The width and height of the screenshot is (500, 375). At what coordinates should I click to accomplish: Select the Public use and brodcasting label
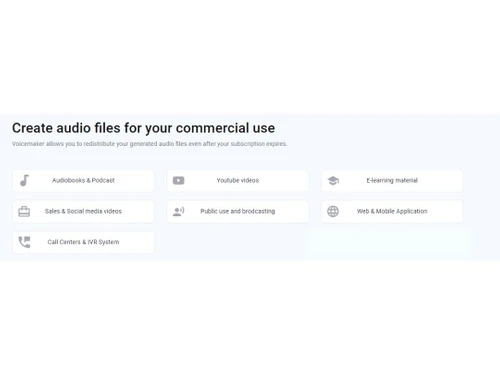pos(238,211)
